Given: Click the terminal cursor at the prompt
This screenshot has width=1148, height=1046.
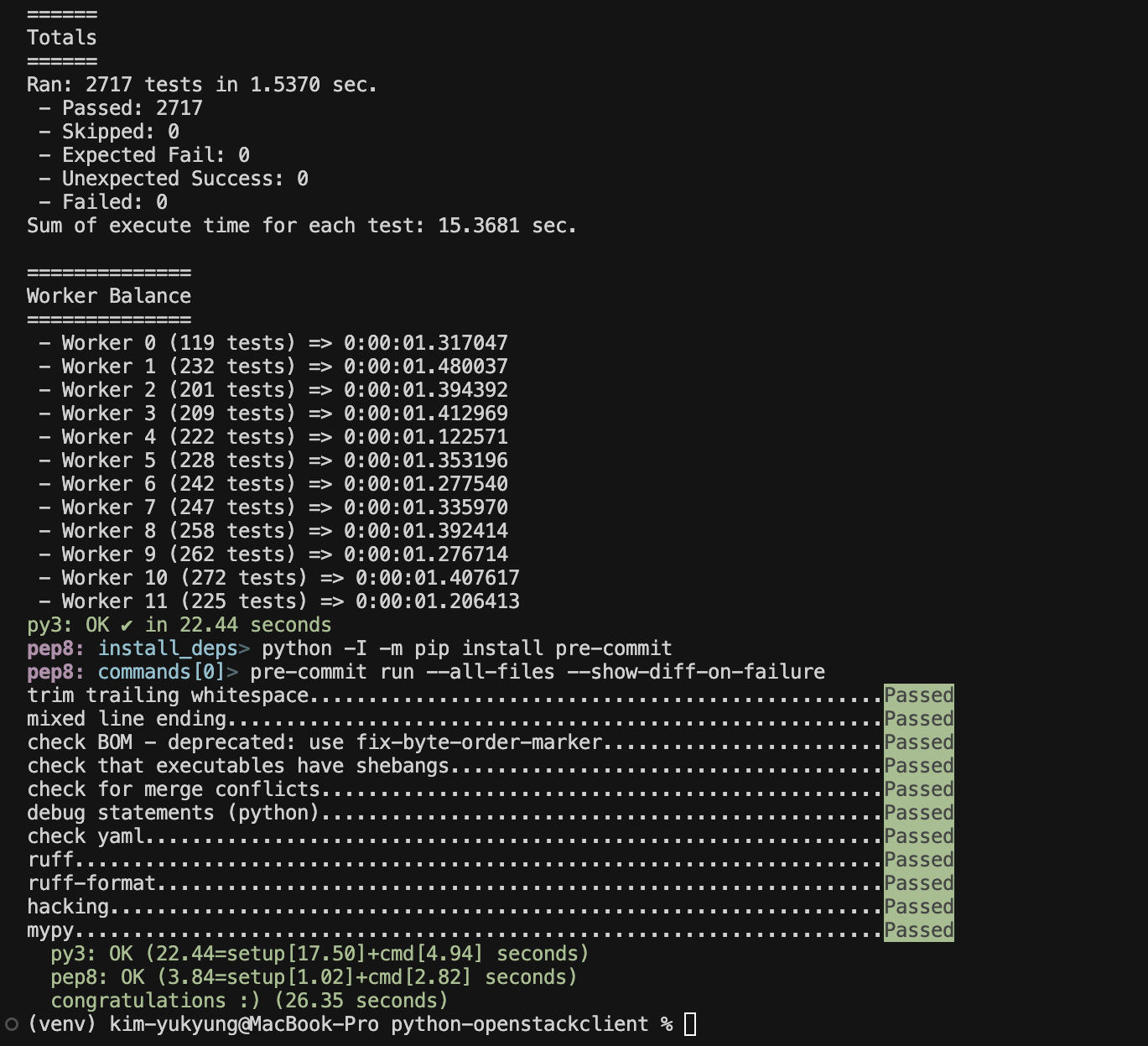Looking at the screenshot, I should pyautogui.click(x=689, y=1023).
